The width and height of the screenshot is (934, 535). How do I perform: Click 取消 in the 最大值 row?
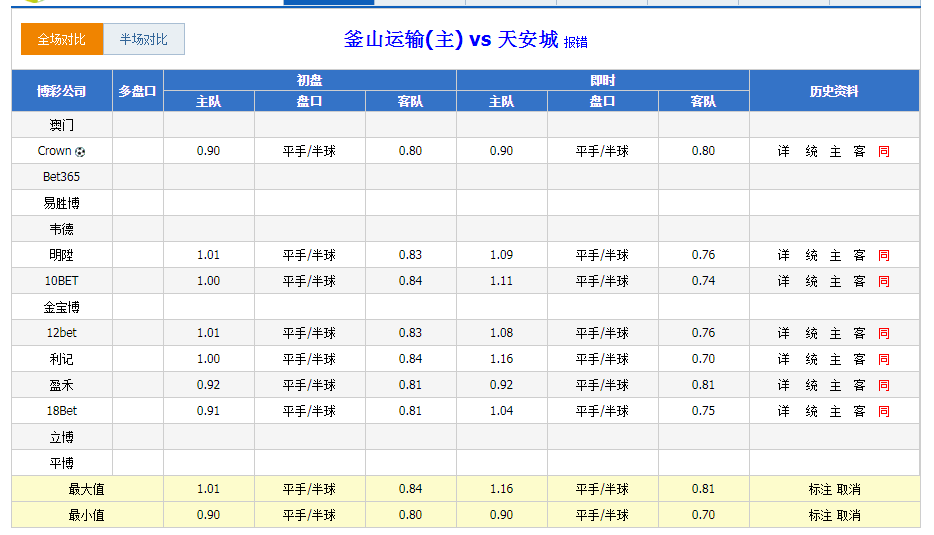[x=849, y=489]
